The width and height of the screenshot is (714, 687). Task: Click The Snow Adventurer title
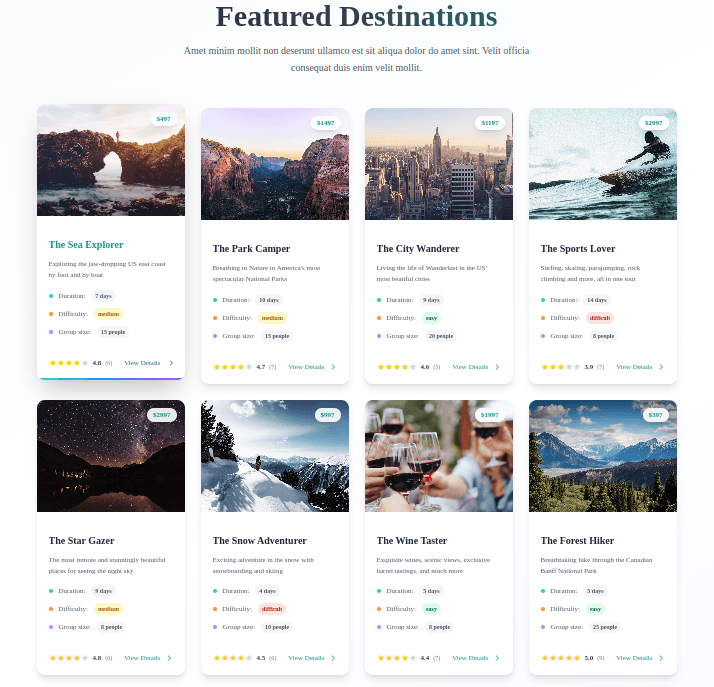click(260, 540)
